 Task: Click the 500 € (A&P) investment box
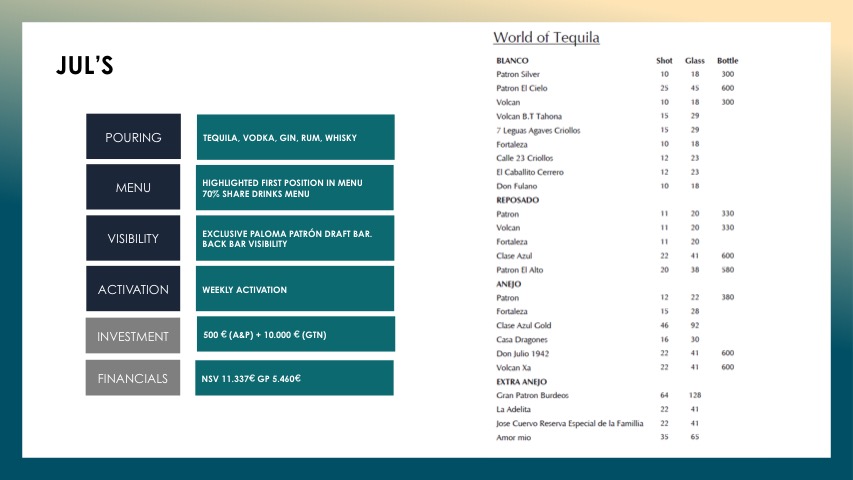click(295, 334)
